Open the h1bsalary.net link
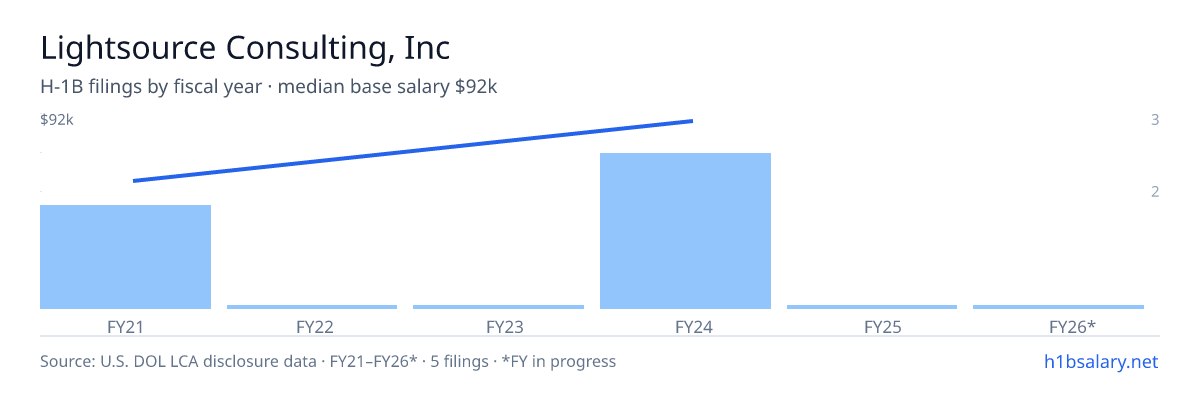Viewport: 1200px width, 400px height. click(1101, 361)
